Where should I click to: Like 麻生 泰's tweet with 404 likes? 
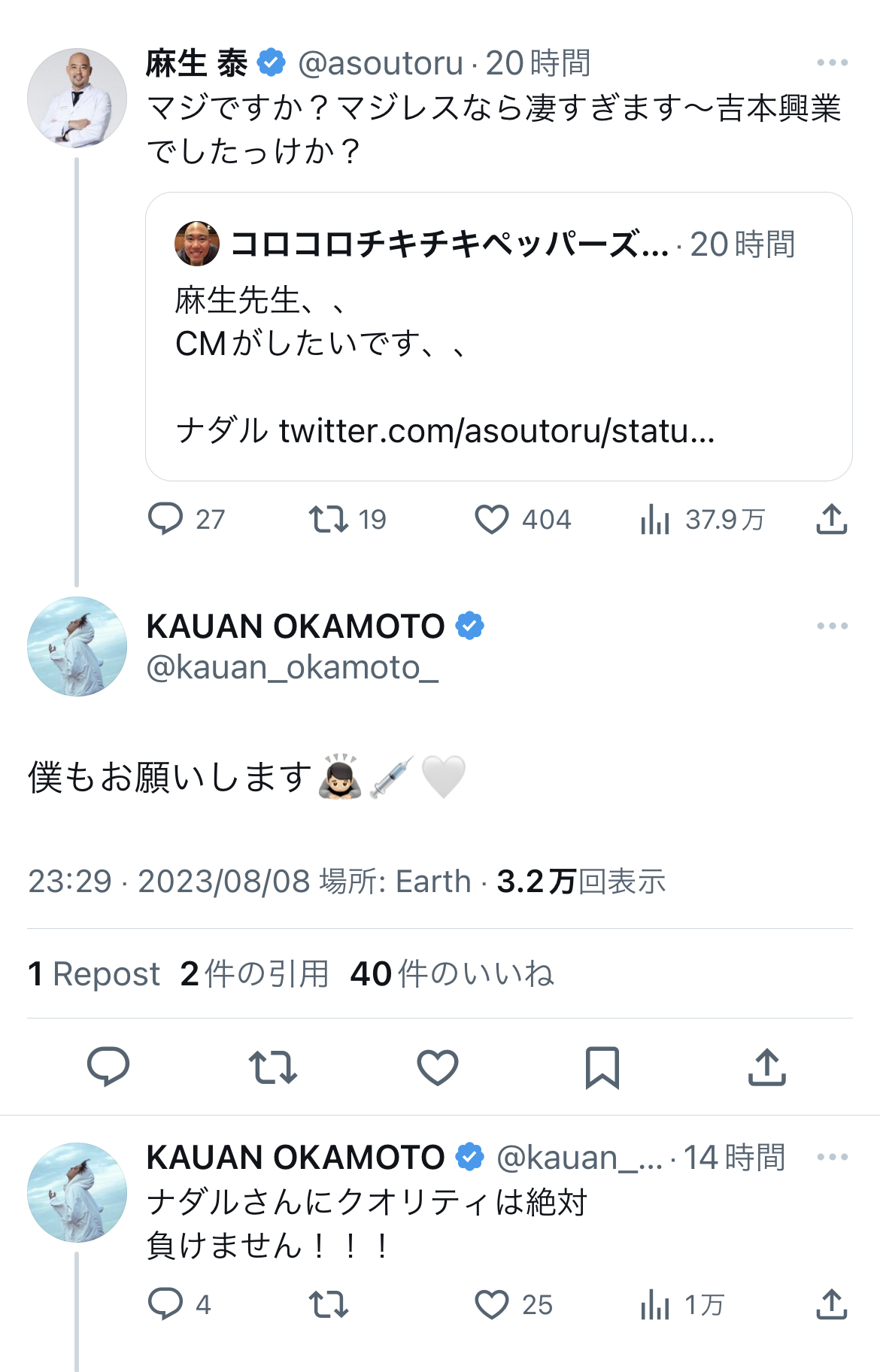pos(492,519)
